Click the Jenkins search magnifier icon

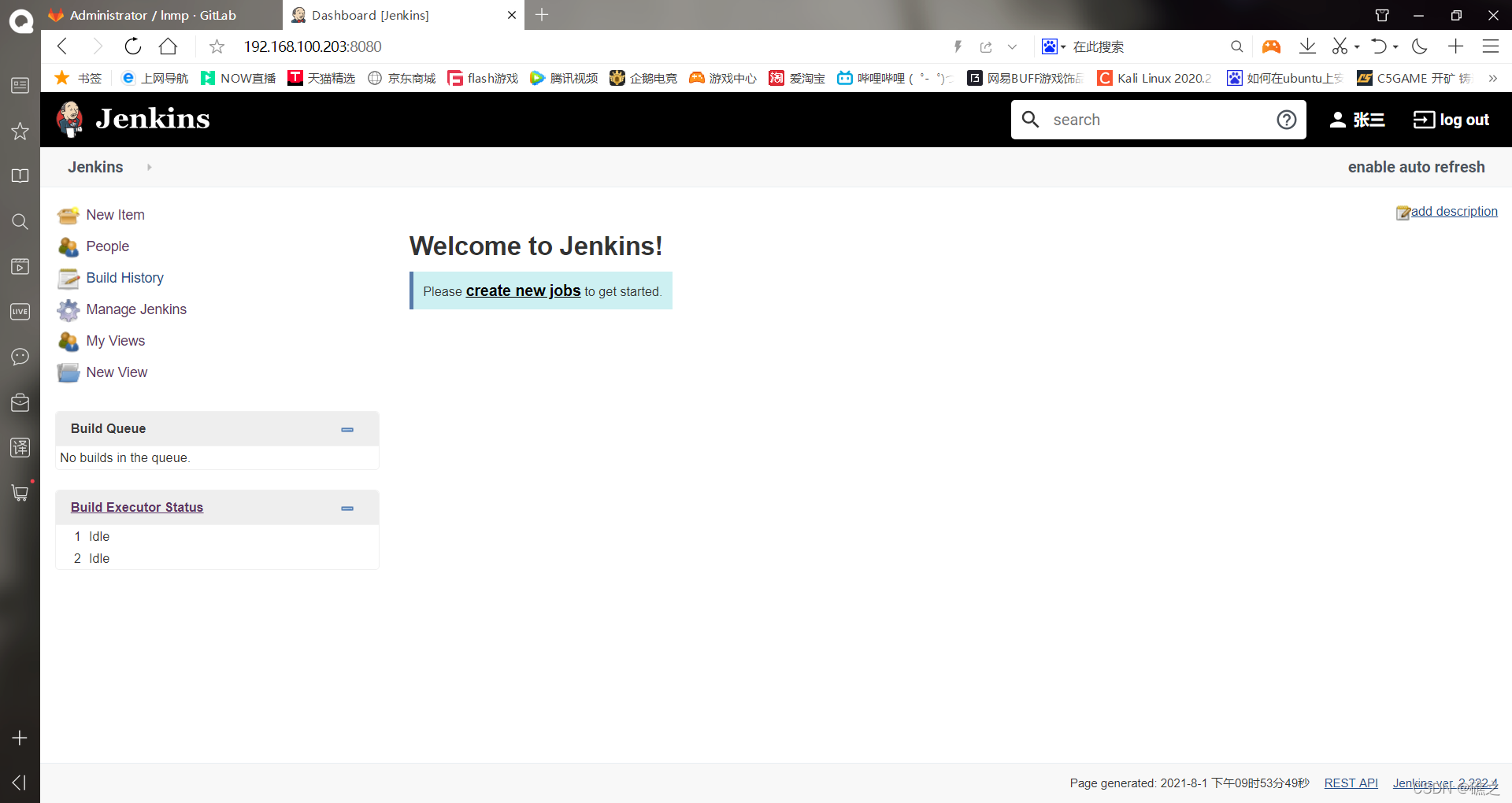pyautogui.click(x=1030, y=120)
